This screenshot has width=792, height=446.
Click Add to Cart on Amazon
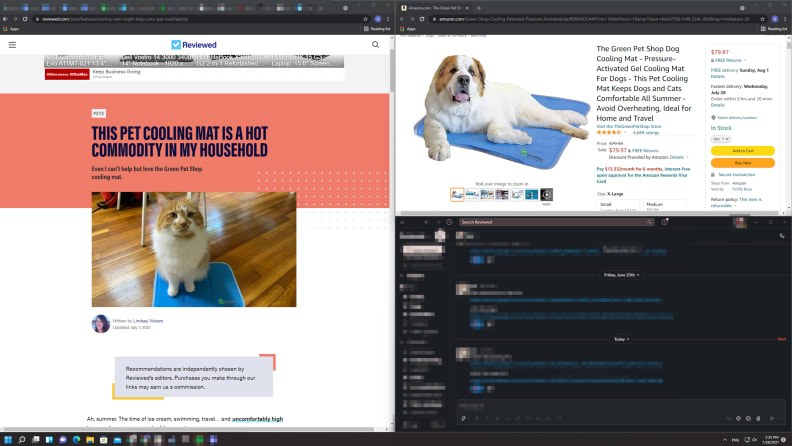(x=742, y=151)
